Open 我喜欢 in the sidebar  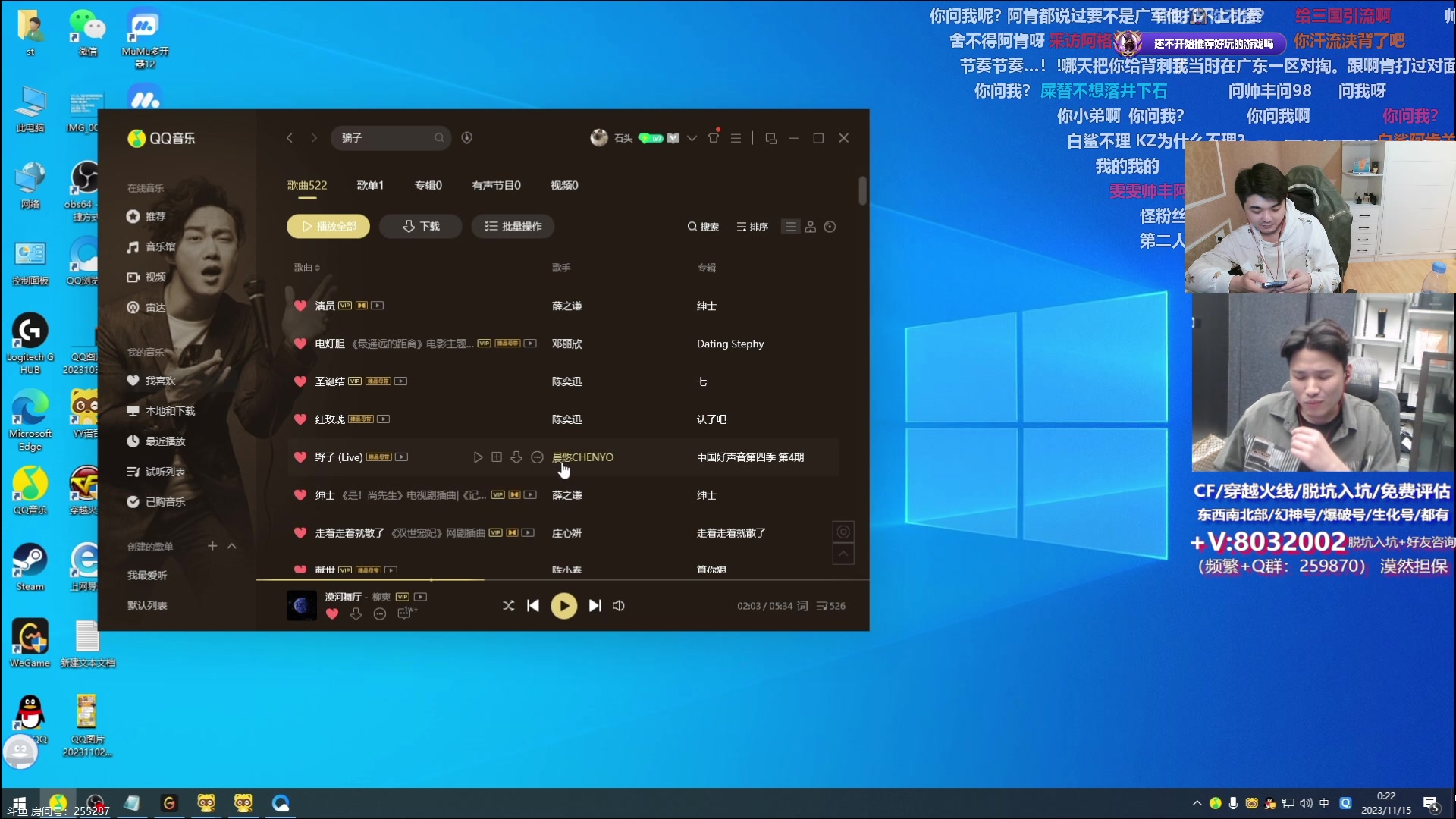point(151,381)
